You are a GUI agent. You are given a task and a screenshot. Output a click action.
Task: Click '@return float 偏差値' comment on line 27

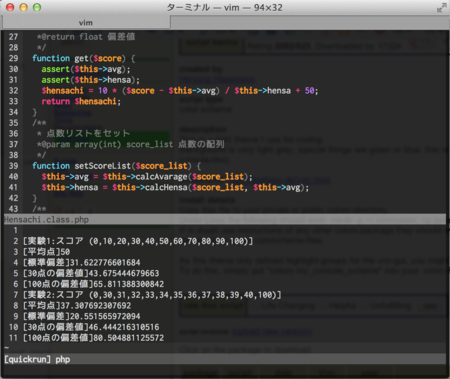coord(86,37)
